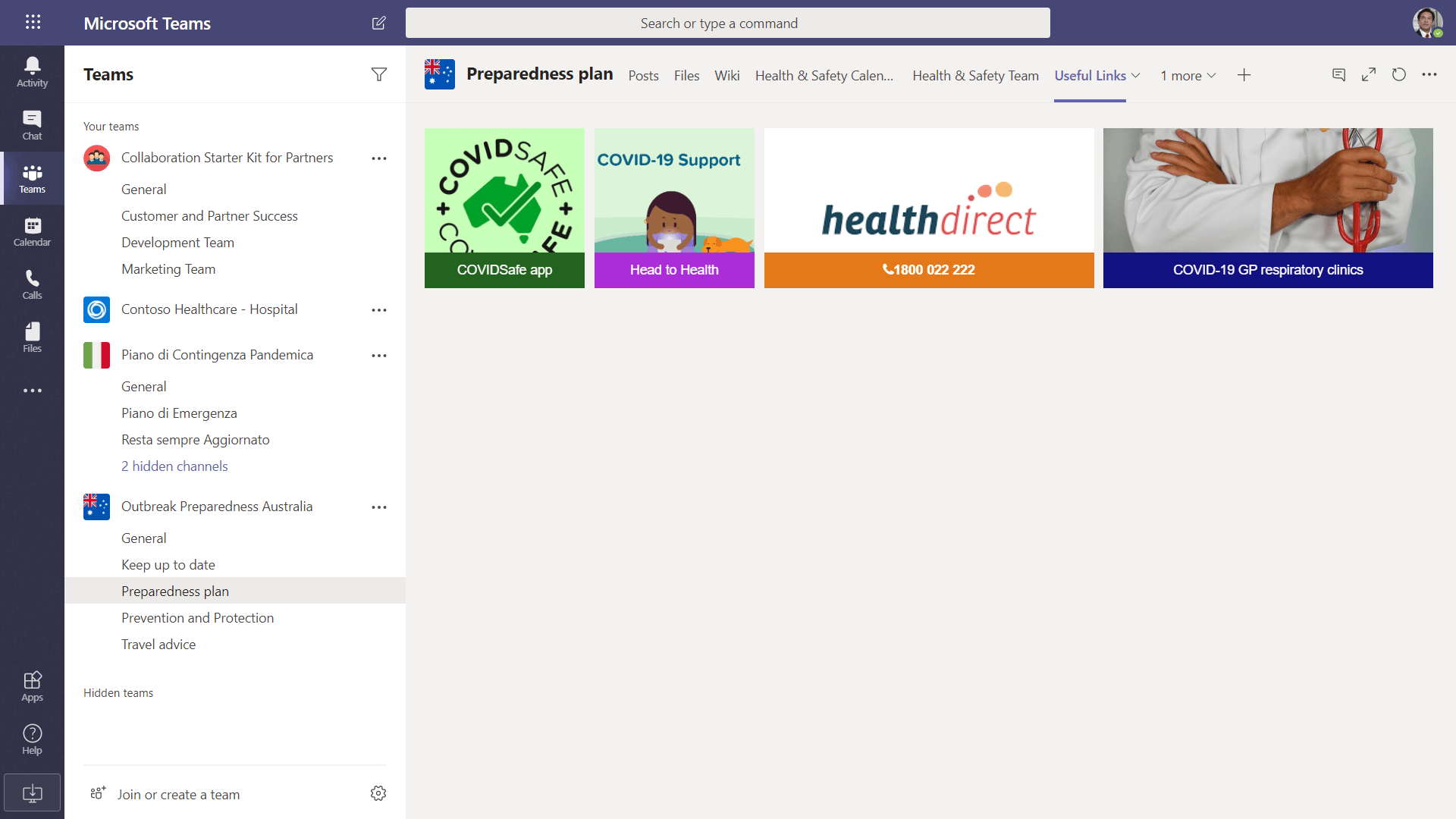This screenshot has width=1456, height=819.
Task: Open more tab options ellipsis
Action: click(x=1429, y=74)
